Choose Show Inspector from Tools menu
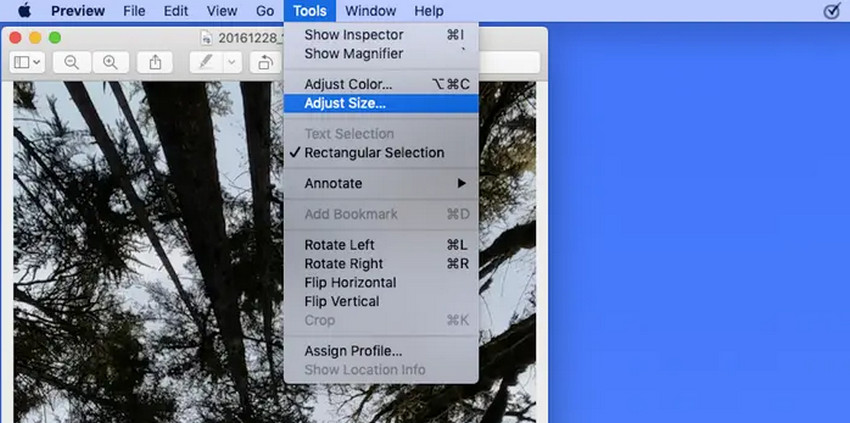 point(381,35)
